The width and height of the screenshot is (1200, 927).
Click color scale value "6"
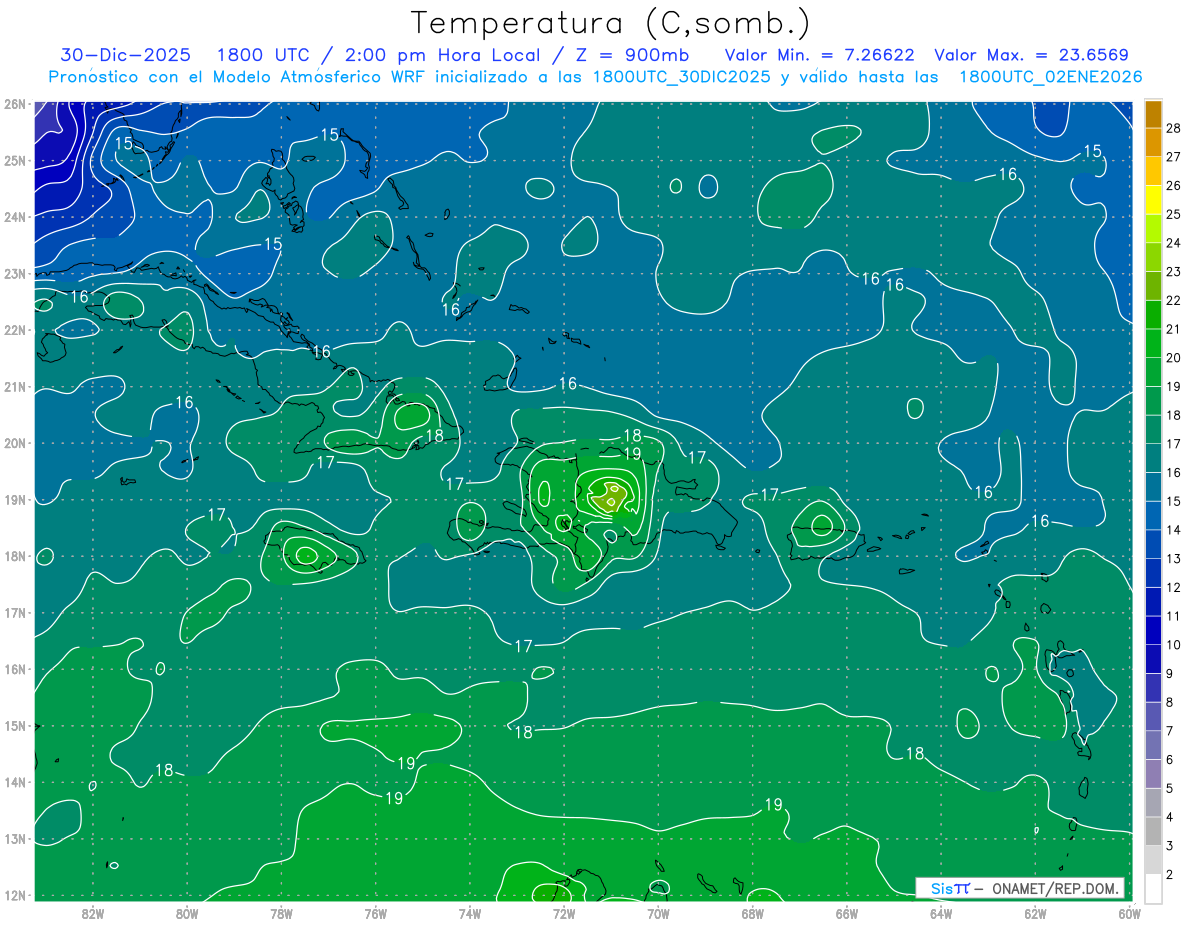[1170, 760]
